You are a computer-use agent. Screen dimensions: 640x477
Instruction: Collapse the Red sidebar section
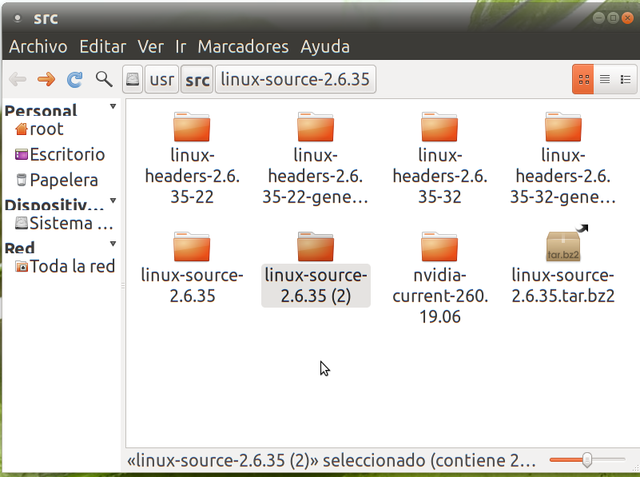(x=113, y=244)
